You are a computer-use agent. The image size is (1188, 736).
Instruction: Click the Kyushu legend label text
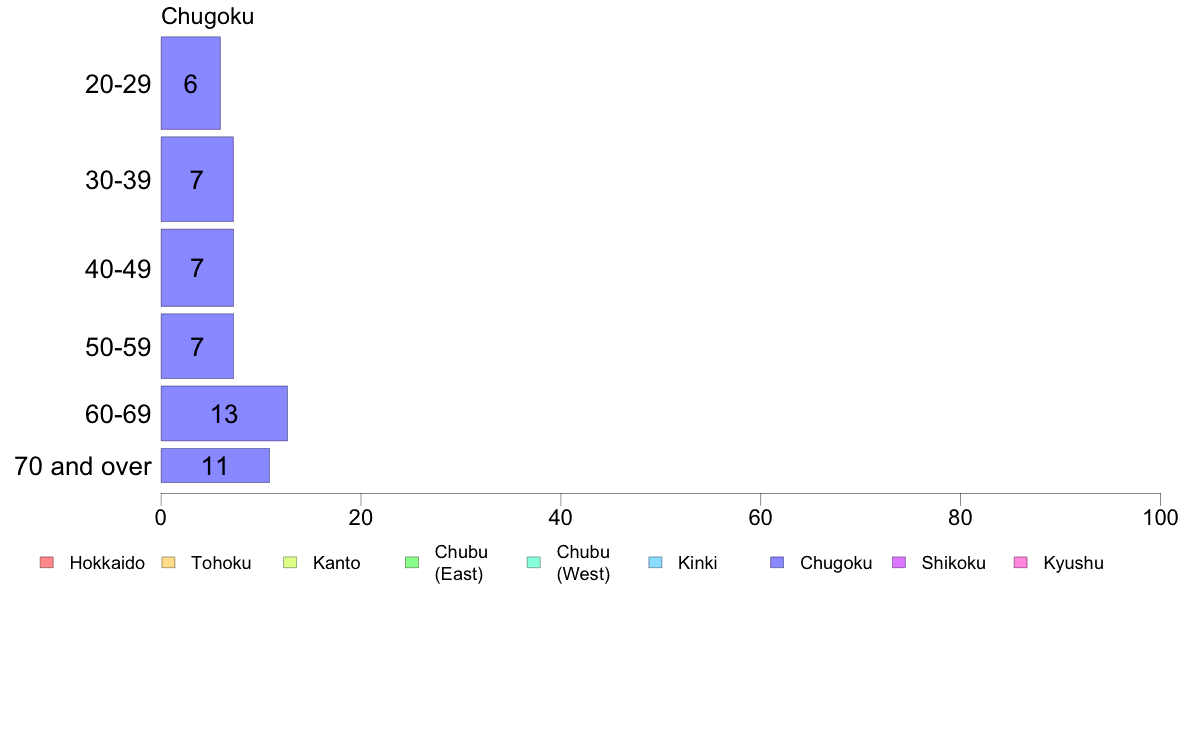click(1073, 563)
